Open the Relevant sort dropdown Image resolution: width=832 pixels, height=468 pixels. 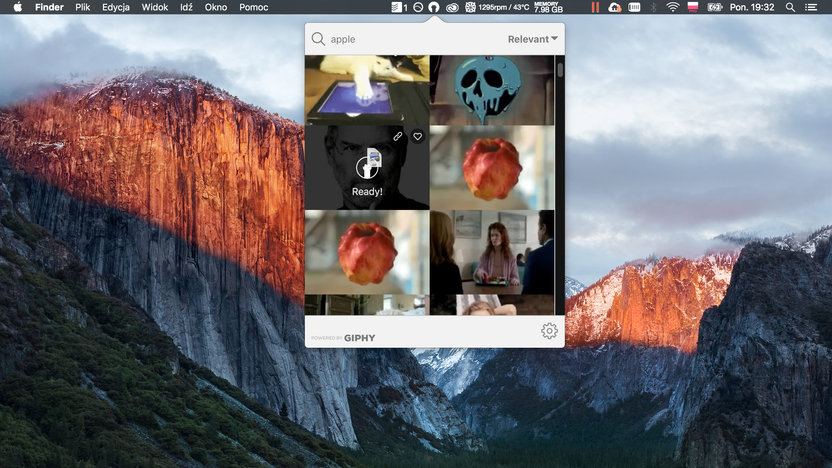pyautogui.click(x=532, y=39)
